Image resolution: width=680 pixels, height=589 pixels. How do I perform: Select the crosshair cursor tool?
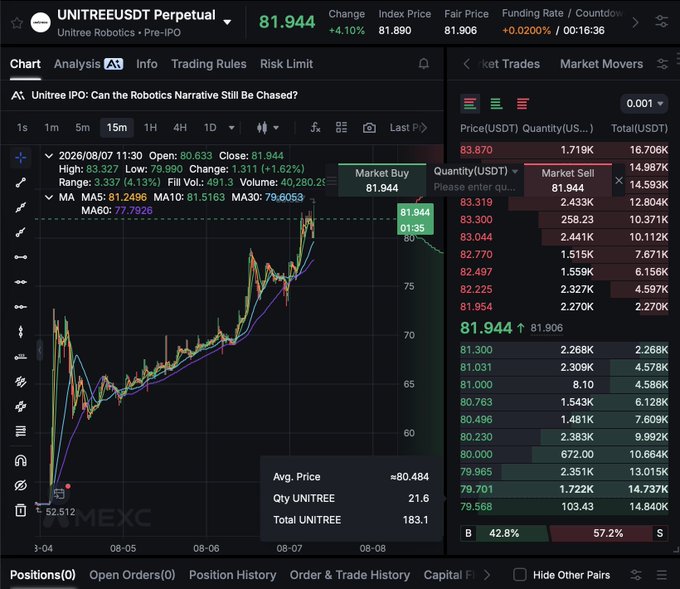[x=20, y=158]
